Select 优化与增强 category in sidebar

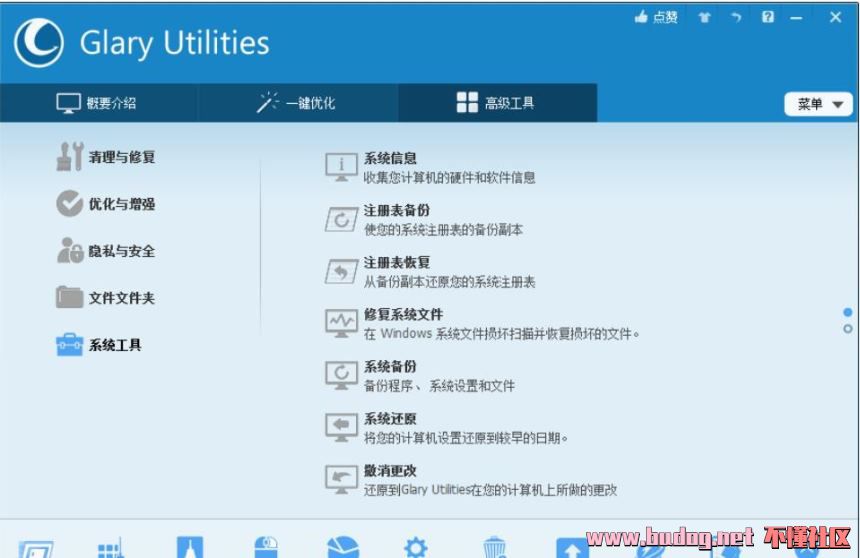pyautogui.click(x=106, y=204)
